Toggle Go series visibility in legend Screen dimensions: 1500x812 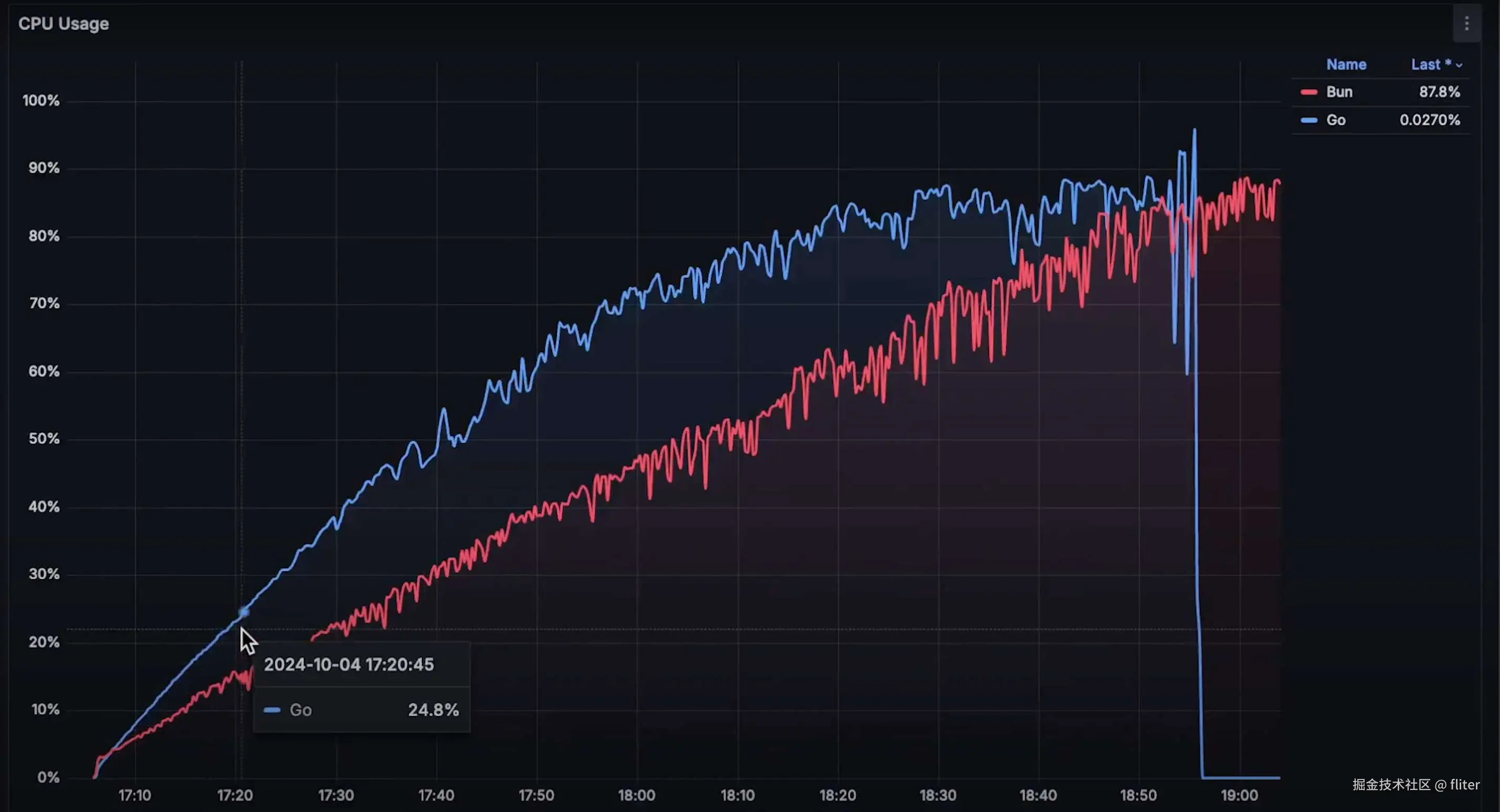[x=1335, y=120]
